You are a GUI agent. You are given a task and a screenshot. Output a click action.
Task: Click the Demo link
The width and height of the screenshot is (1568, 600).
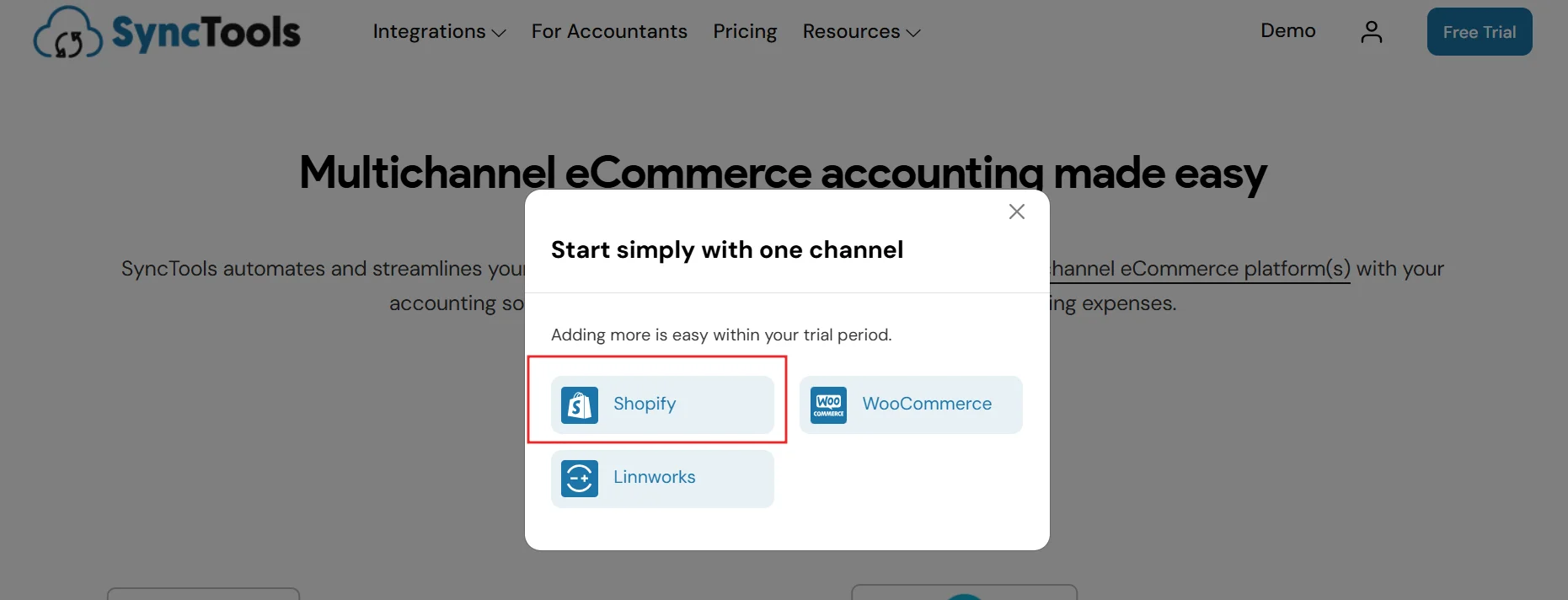1287,31
